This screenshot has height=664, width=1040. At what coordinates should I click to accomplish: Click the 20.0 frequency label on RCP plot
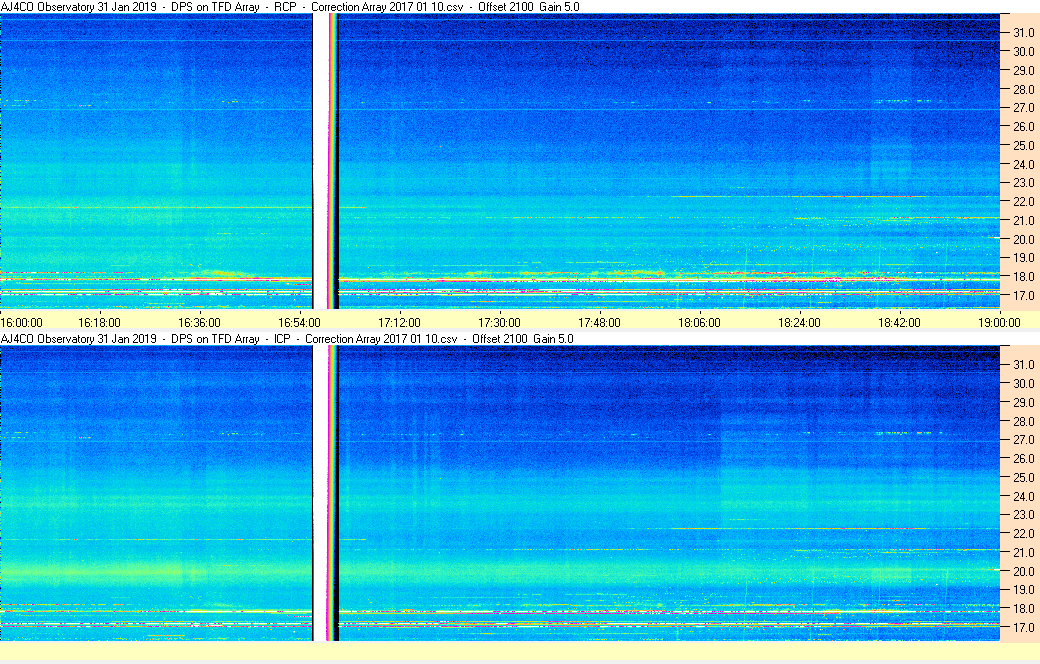[x=1023, y=239]
